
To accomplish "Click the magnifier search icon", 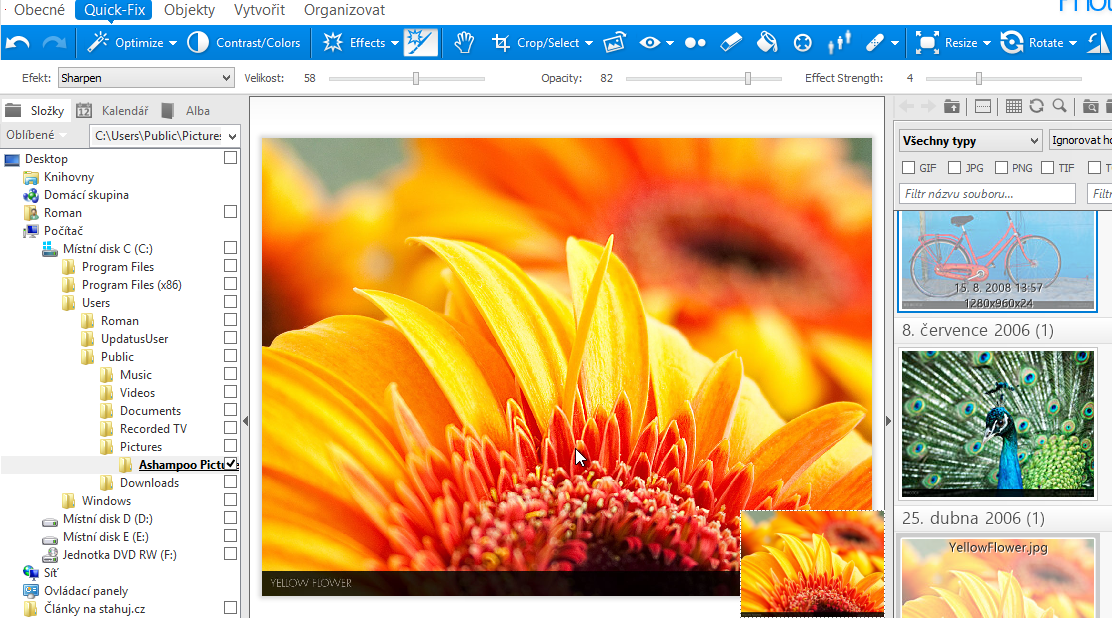I will (x=1060, y=106).
